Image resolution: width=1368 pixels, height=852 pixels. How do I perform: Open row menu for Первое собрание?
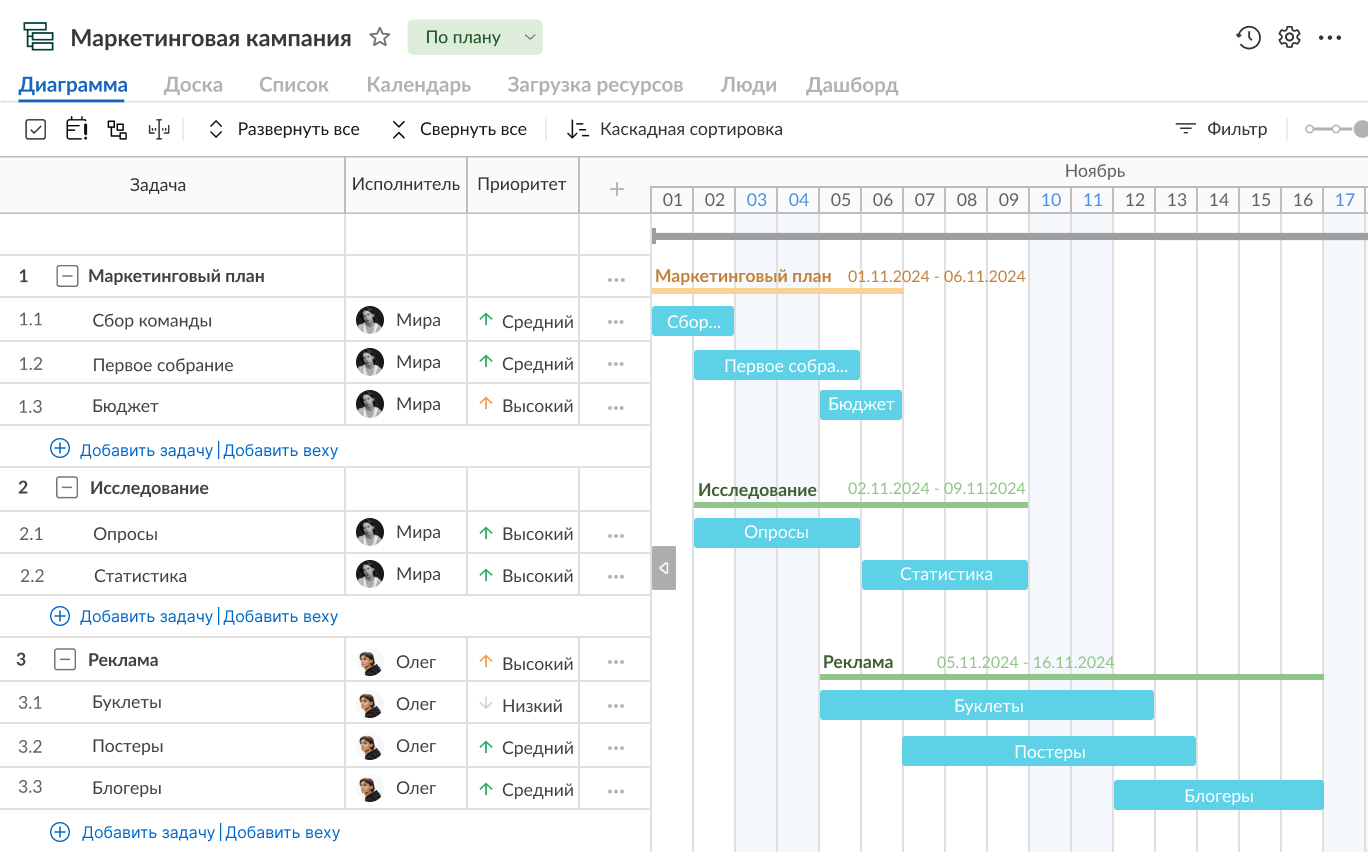[616, 365]
